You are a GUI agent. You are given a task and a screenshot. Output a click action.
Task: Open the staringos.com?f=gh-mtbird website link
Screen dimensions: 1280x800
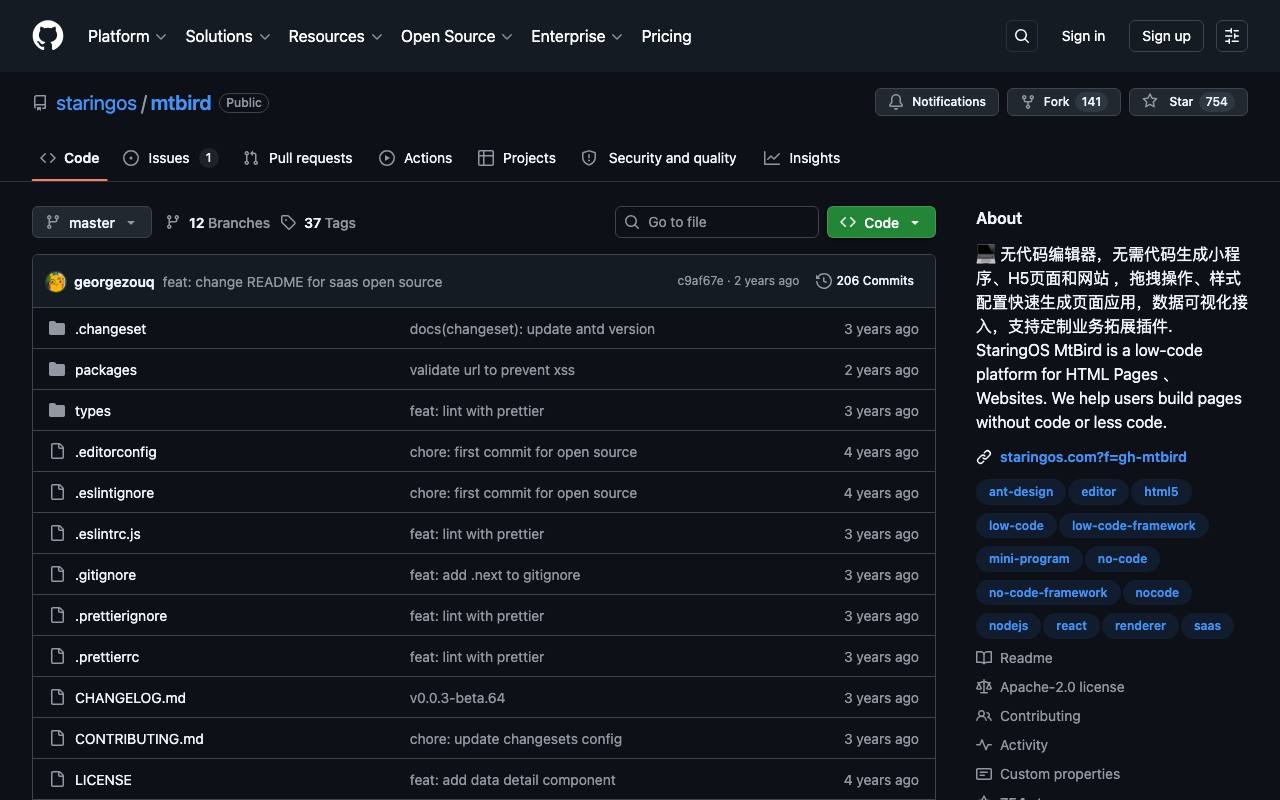click(1093, 457)
